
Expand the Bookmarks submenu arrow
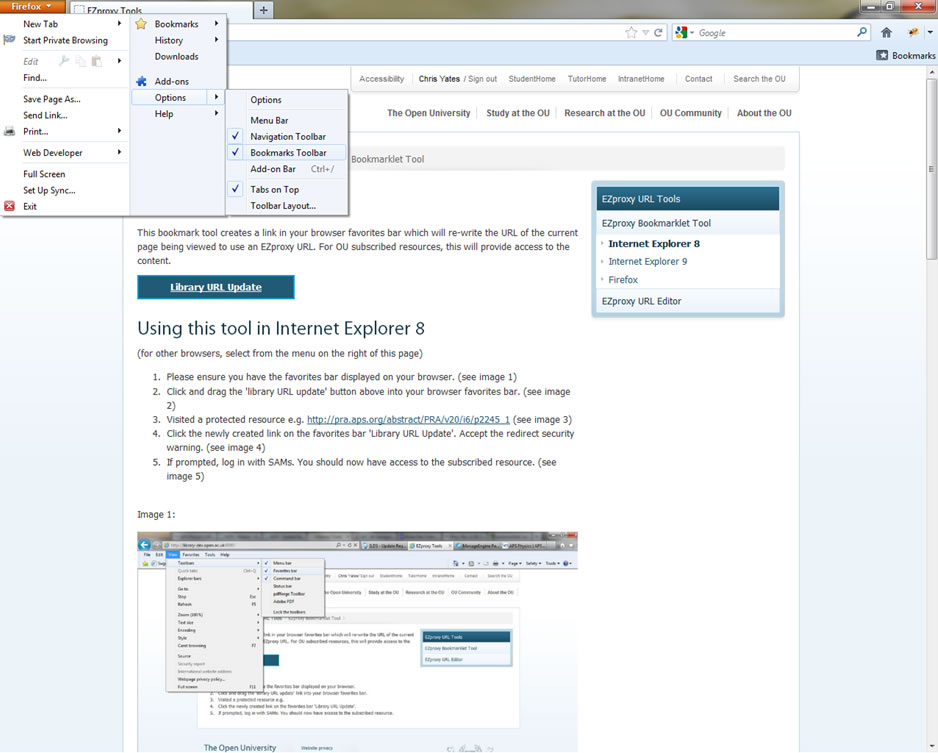tap(217, 24)
